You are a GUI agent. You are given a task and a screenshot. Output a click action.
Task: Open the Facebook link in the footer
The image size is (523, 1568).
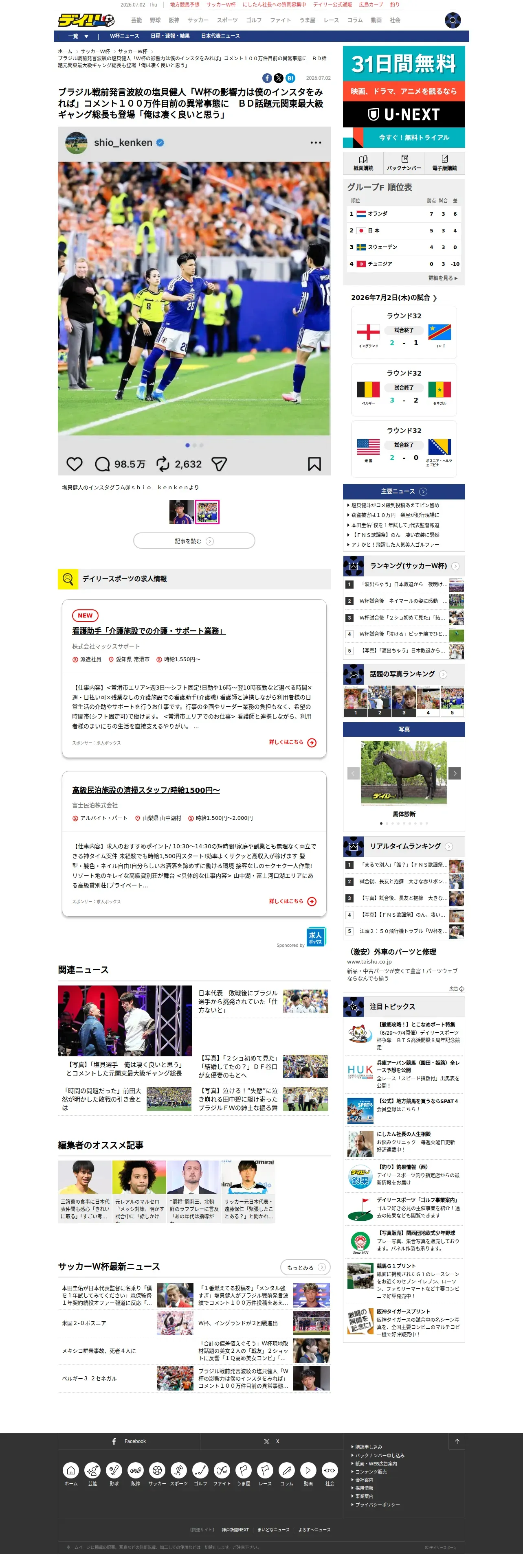(x=129, y=1441)
